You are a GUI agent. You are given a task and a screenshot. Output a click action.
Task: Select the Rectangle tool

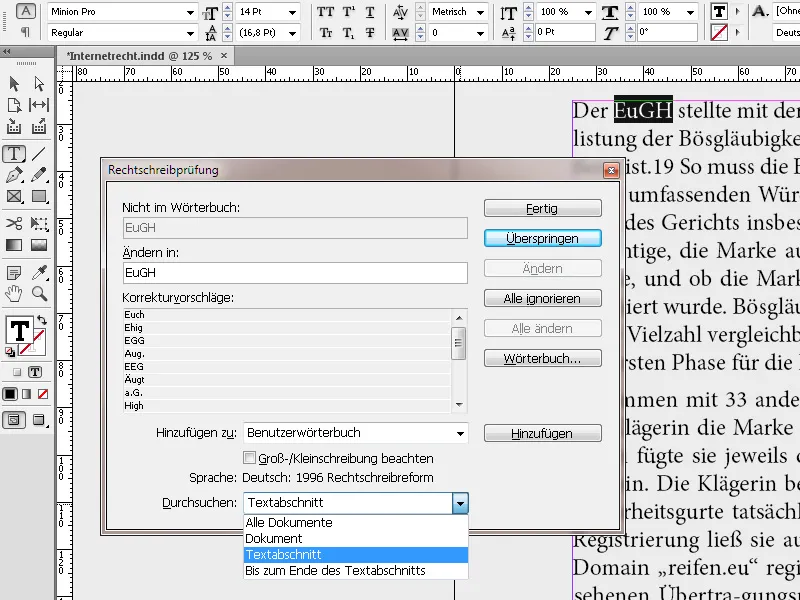[39, 196]
